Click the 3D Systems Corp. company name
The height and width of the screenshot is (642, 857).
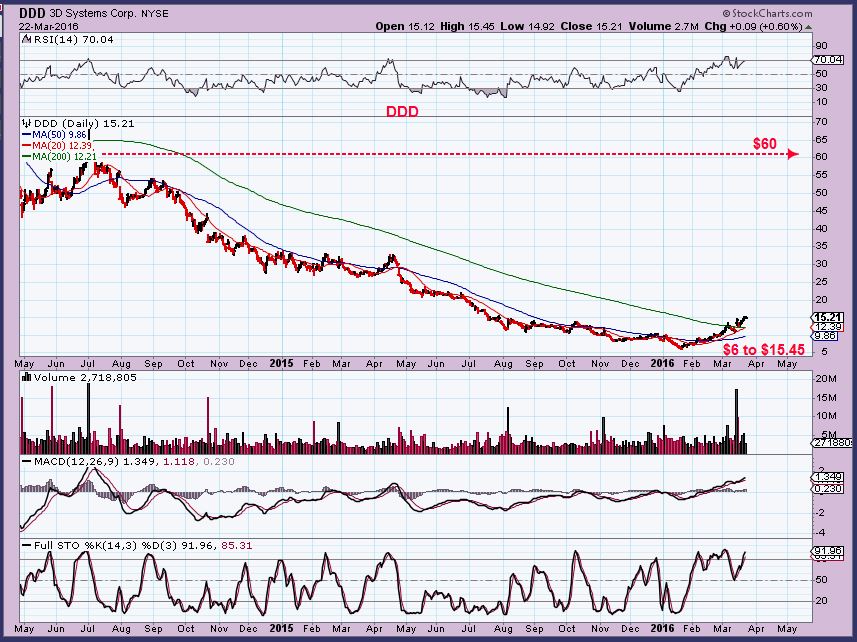93,14
